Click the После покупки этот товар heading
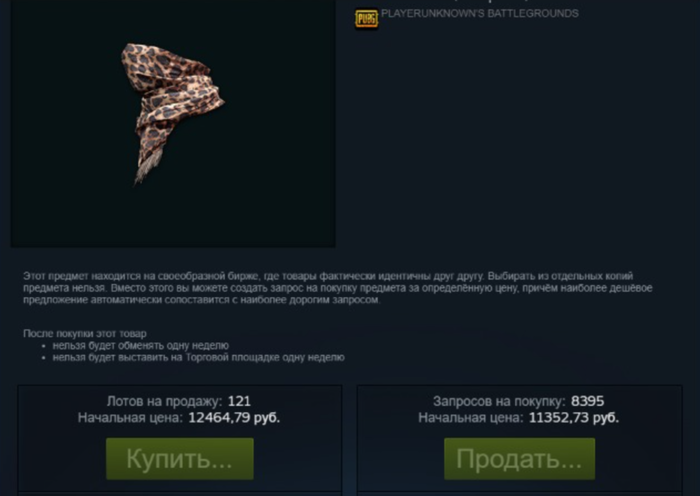This screenshot has width=700, height=496. click(85, 333)
